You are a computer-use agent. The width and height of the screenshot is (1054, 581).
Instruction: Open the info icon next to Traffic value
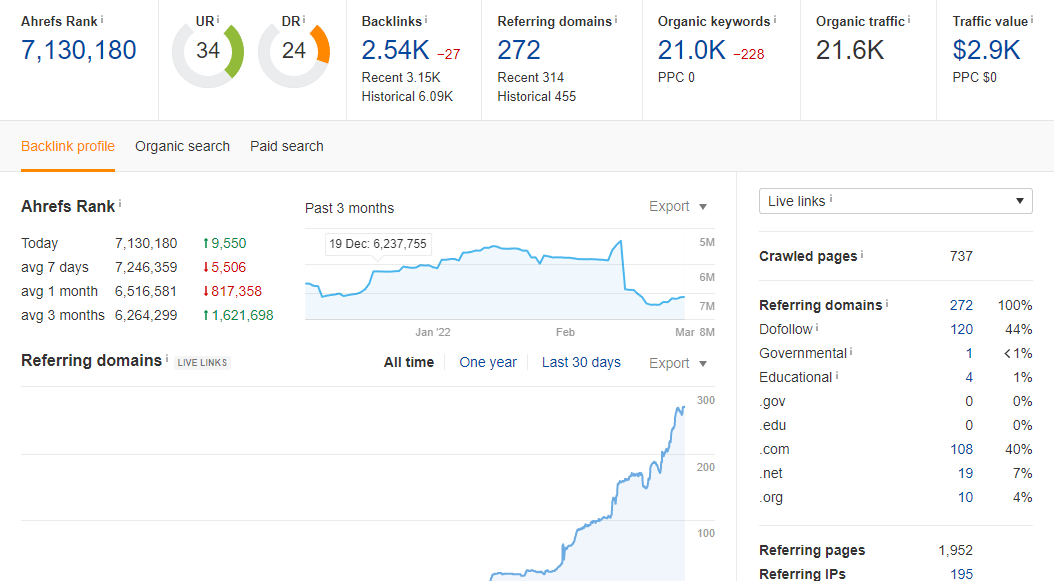tap(1032, 20)
